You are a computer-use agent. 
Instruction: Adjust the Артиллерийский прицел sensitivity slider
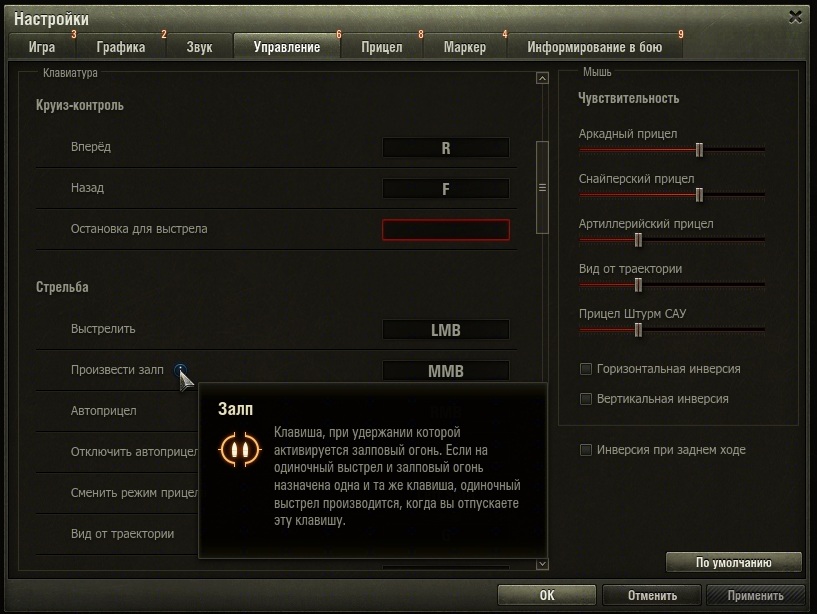pyautogui.click(x=638, y=240)
